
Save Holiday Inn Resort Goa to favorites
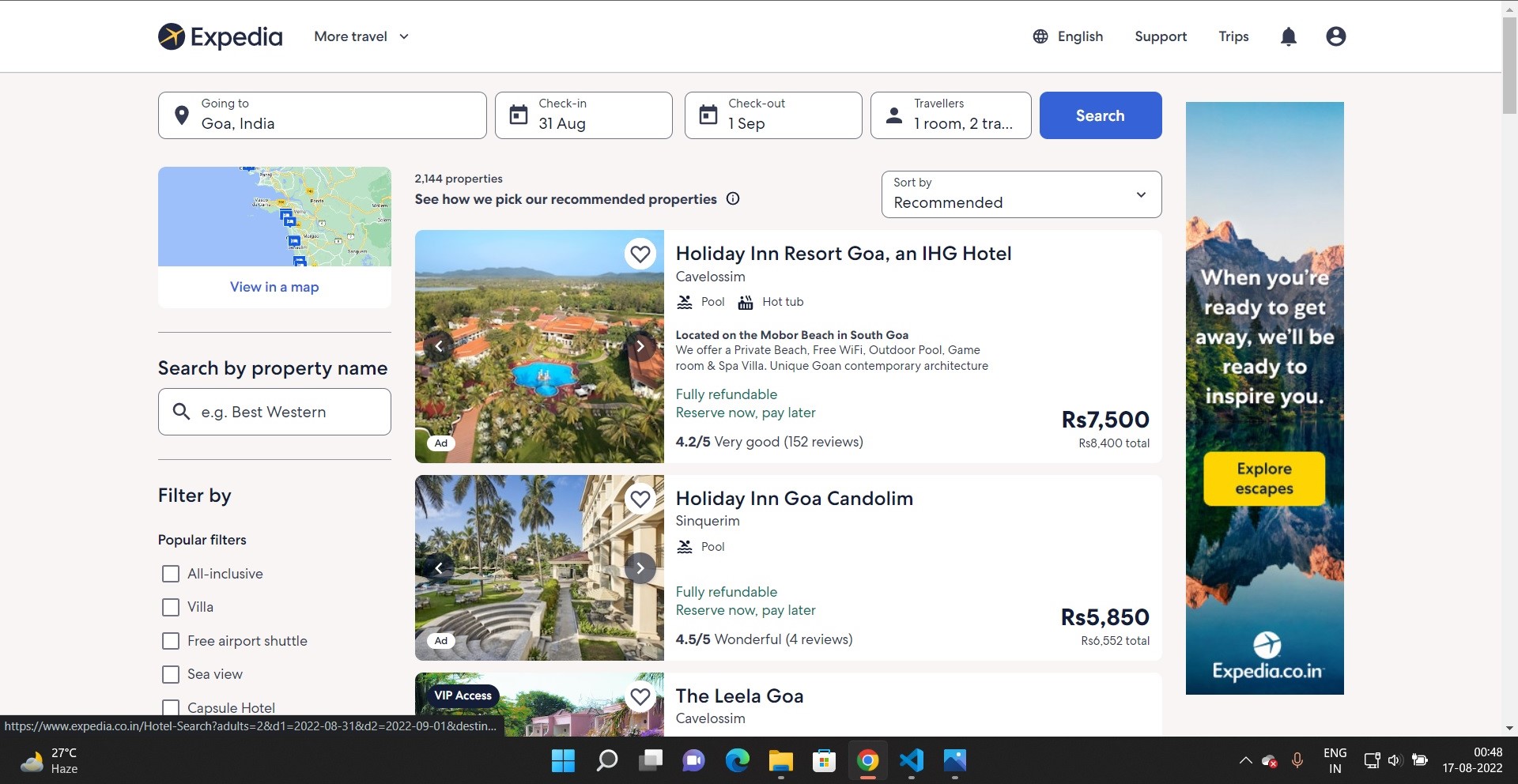(x=640, y=254)
